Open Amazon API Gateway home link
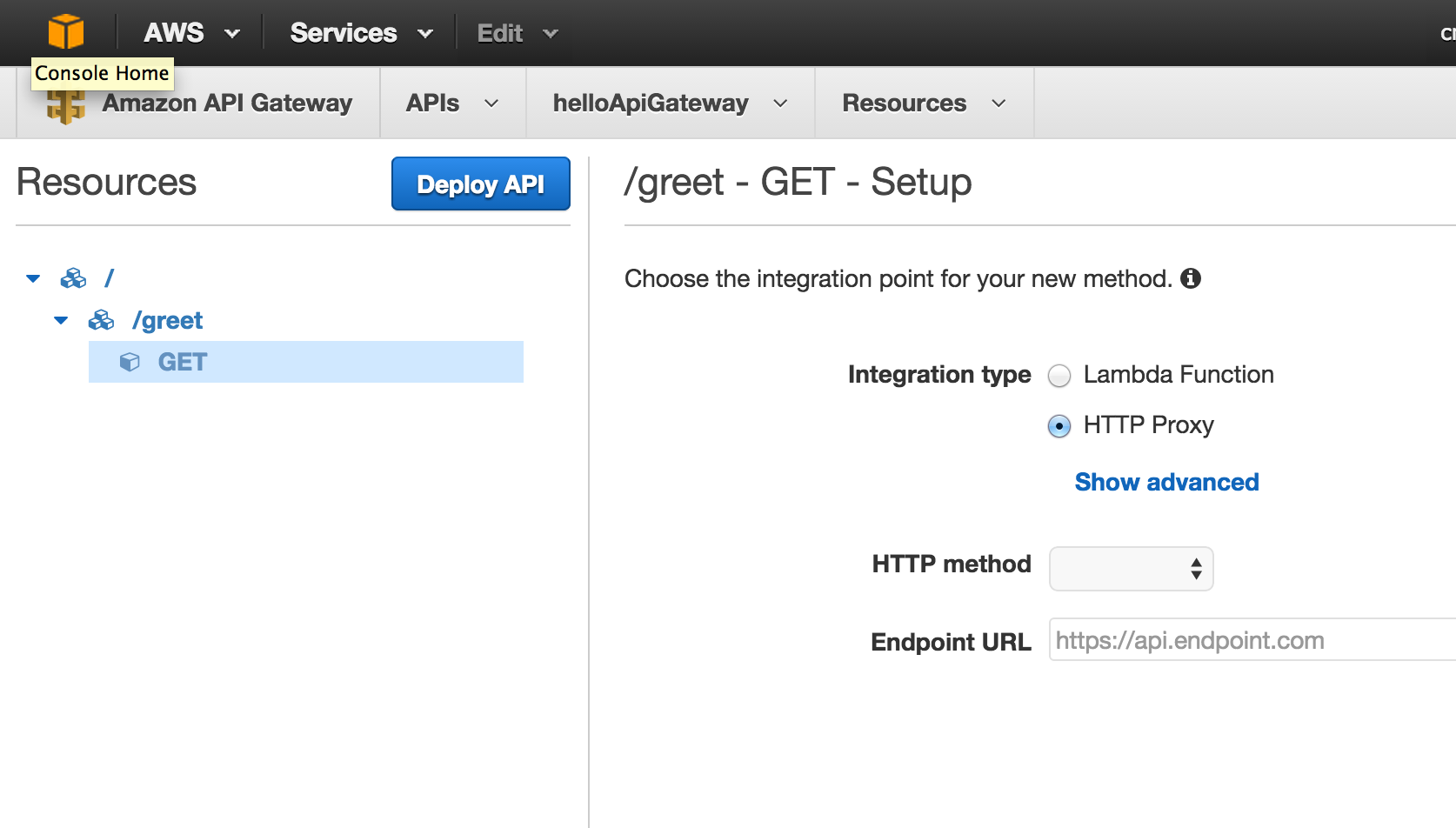 pyautogui.click(x=227, y=103)
